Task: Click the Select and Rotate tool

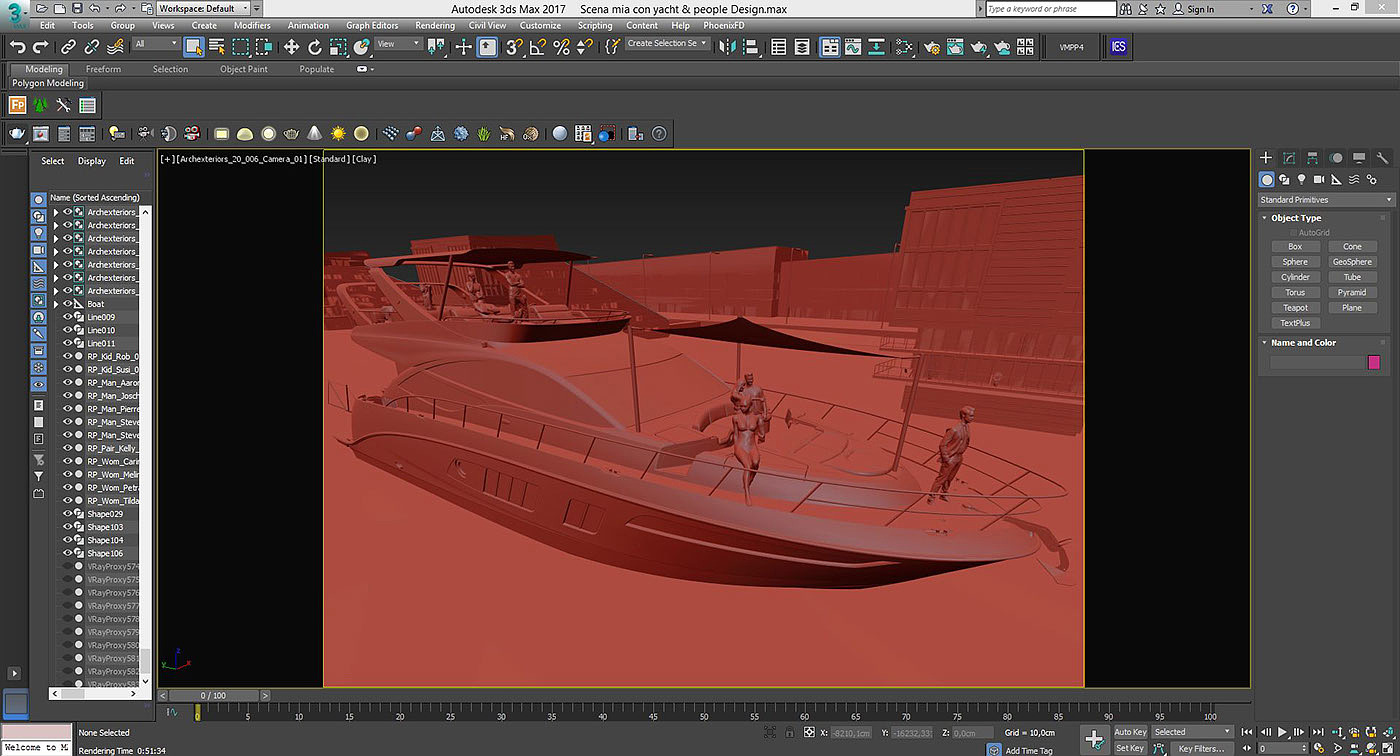Action: click(x=315, y=47)
